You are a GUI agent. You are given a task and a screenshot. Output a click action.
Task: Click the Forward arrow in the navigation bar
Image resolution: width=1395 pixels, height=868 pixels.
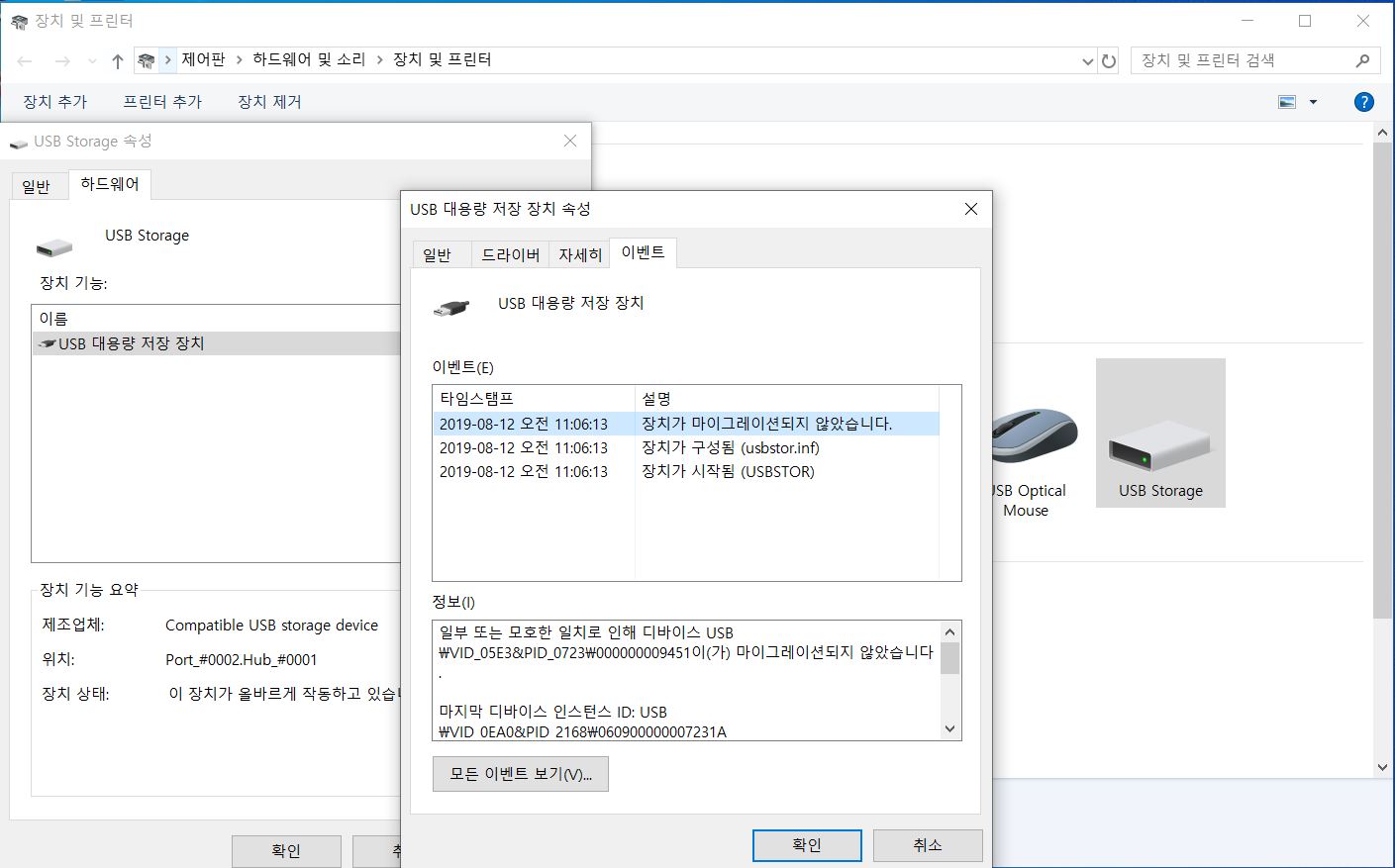pyautogui.click(x=62, y=61)
